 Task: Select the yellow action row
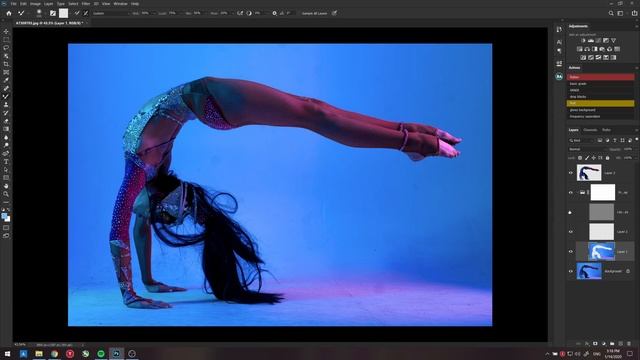600,103
